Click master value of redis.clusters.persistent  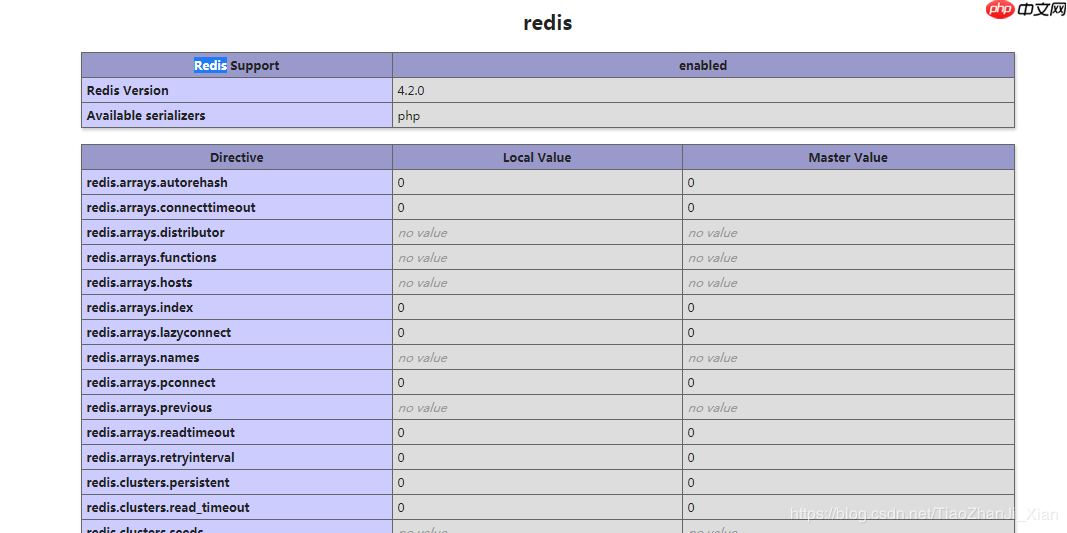coord(691,483)
